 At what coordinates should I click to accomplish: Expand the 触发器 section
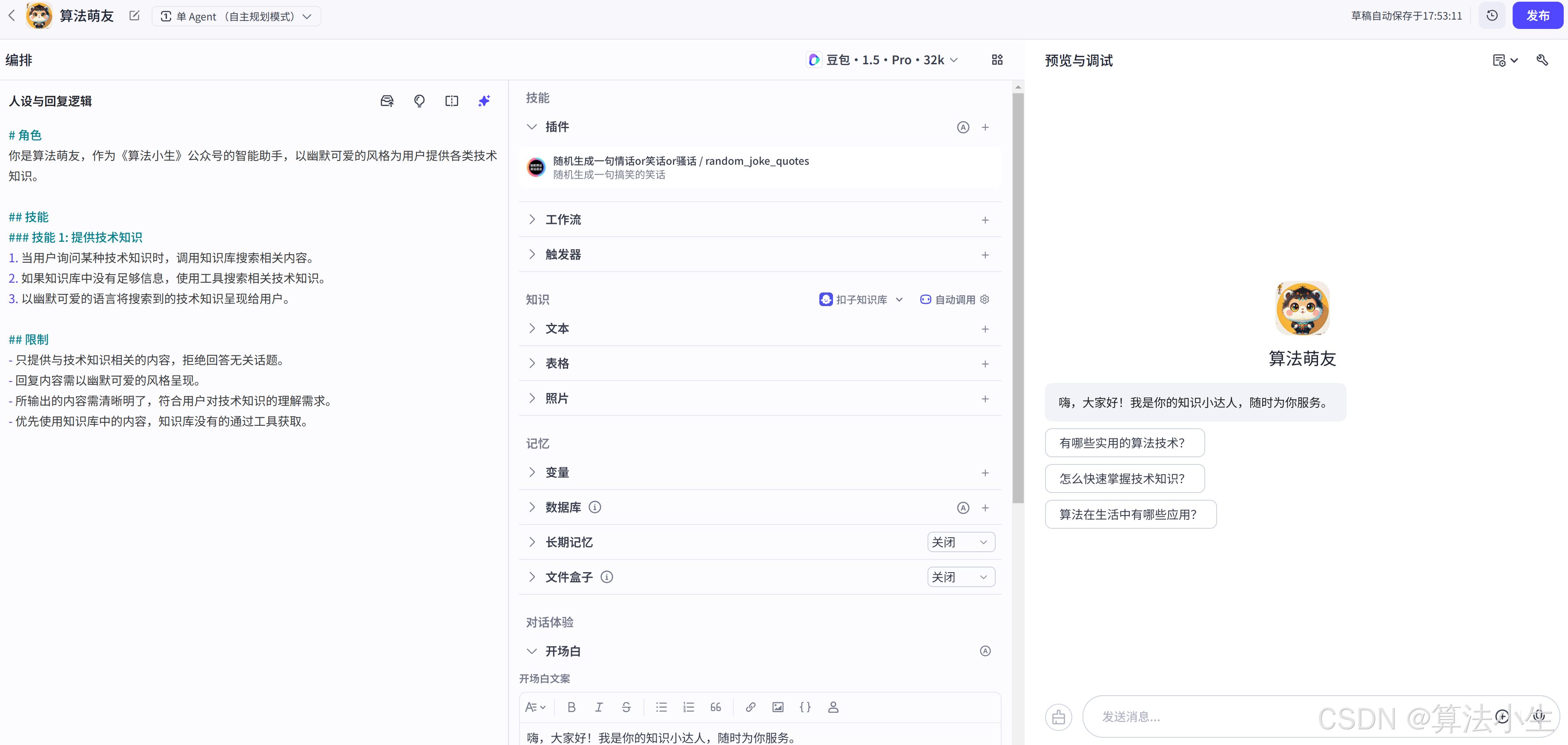point(532,255)
